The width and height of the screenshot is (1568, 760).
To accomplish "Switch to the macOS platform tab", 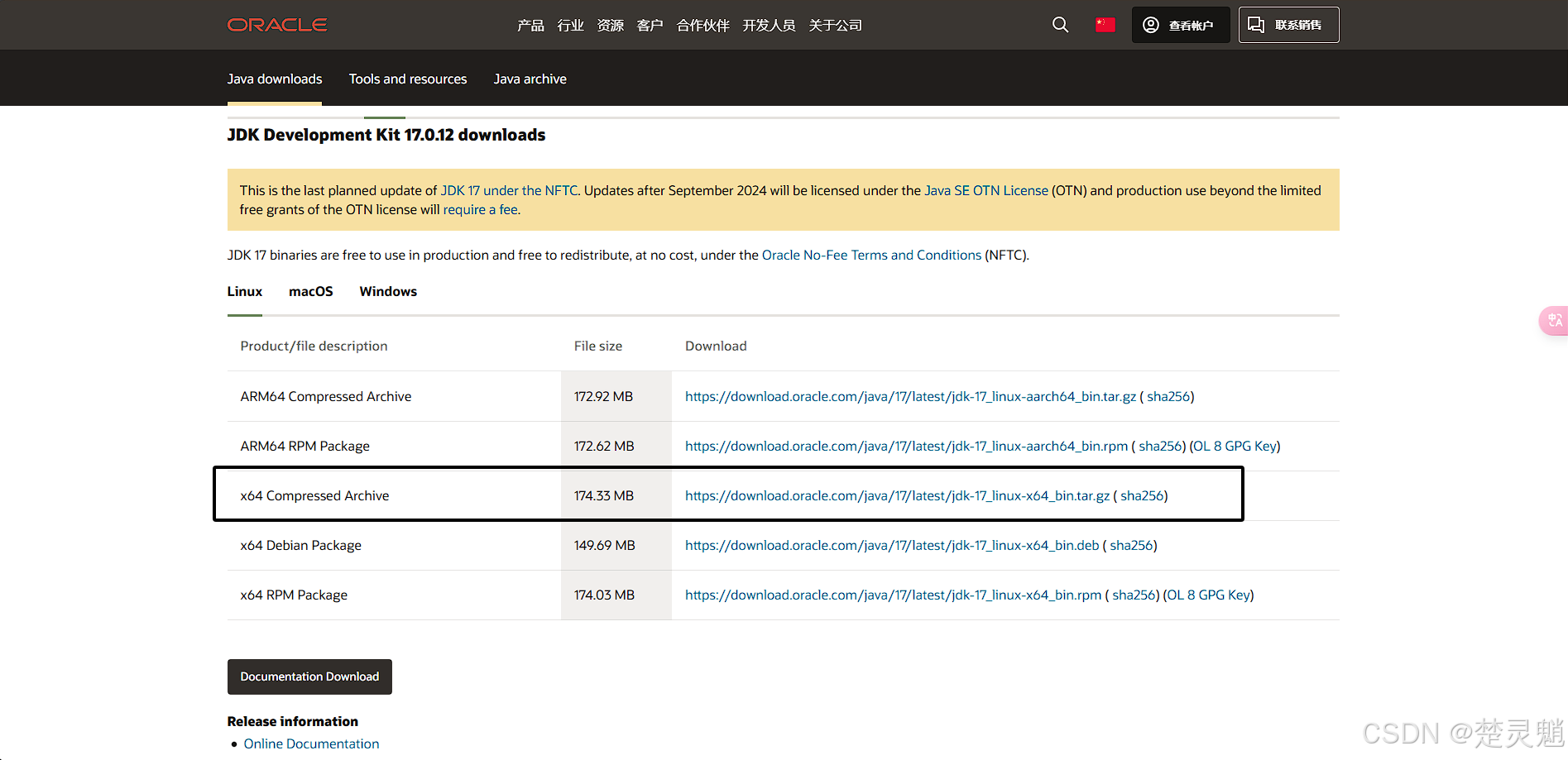I will [311, 291].
